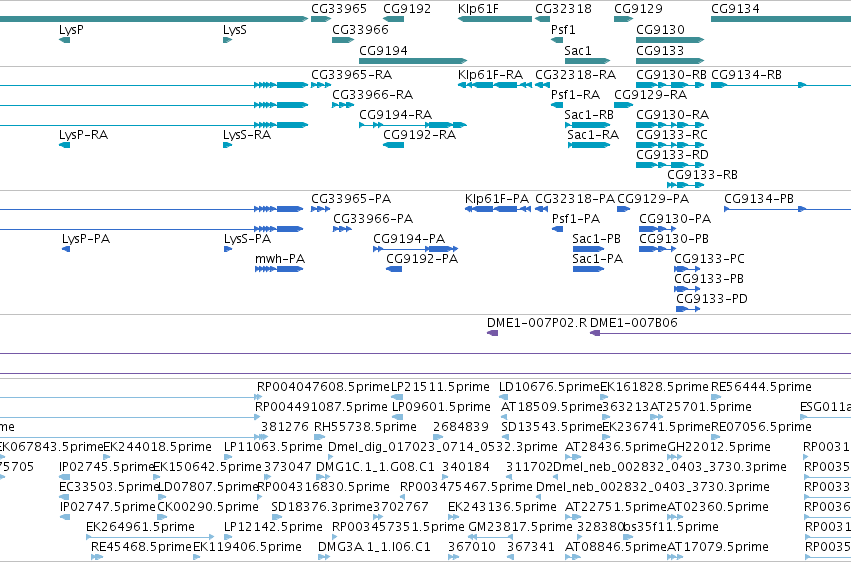Image resolution: width=851 pixels, height=562 pixels.
Task: Select the Klp61F-PA protein label
Action: [497, 199]
